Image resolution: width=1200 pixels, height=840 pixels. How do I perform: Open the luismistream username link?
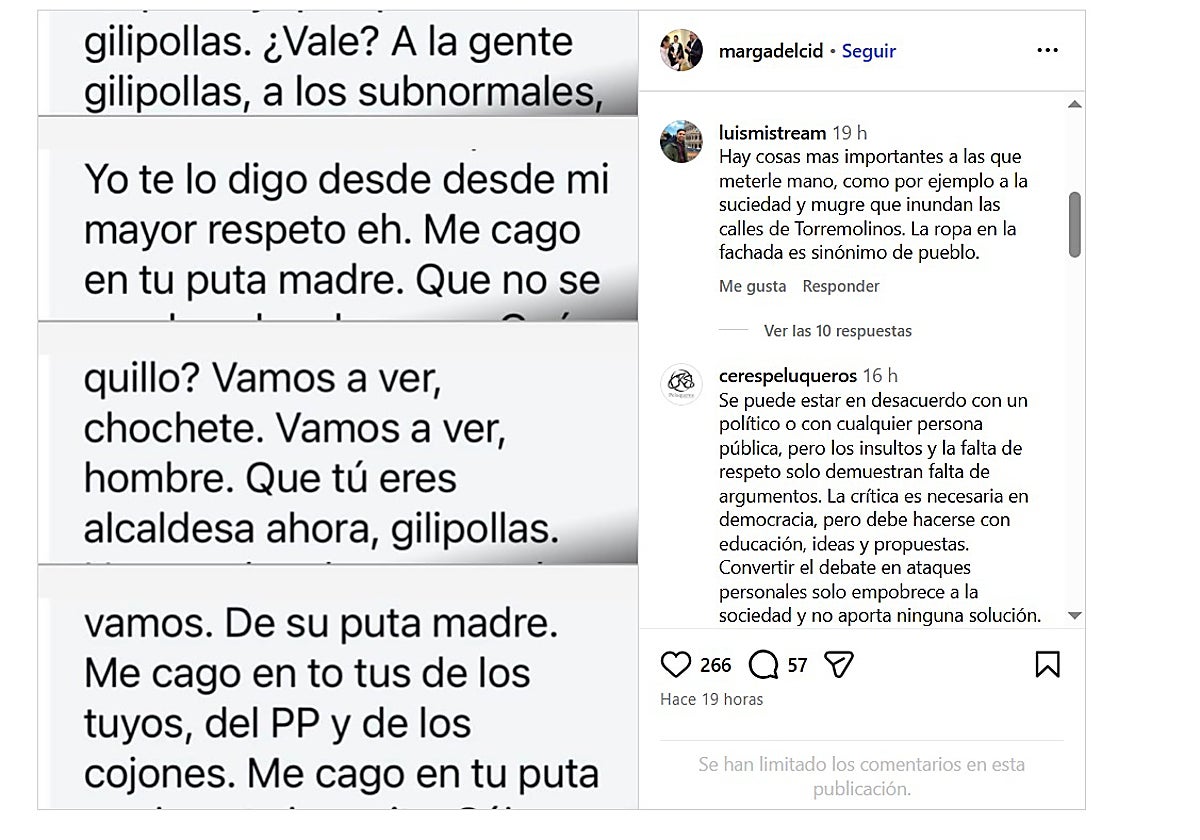tap(772, 133)
